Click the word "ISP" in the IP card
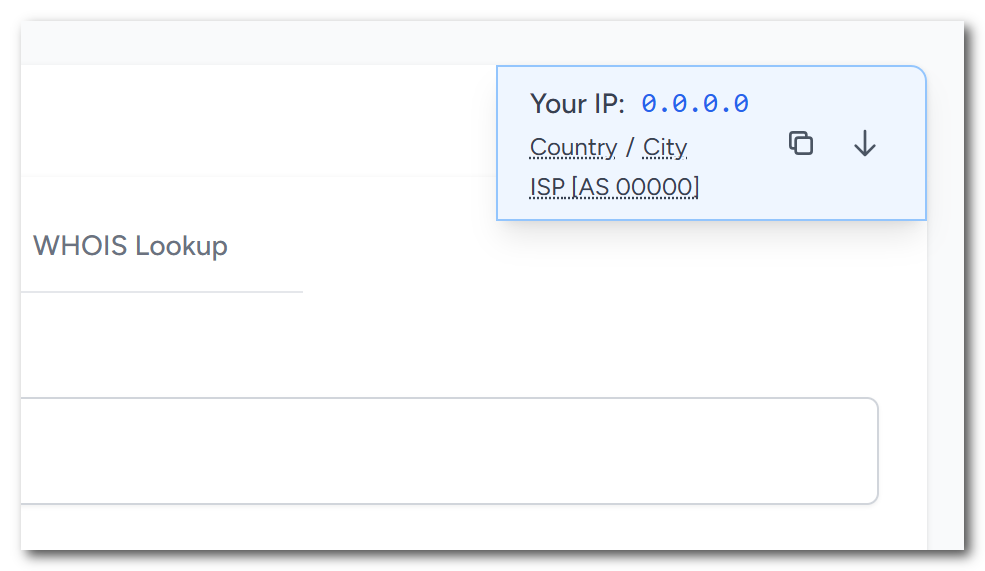This screenshot has height=571, width=985. pyautogui.click(x=547, y=187)
